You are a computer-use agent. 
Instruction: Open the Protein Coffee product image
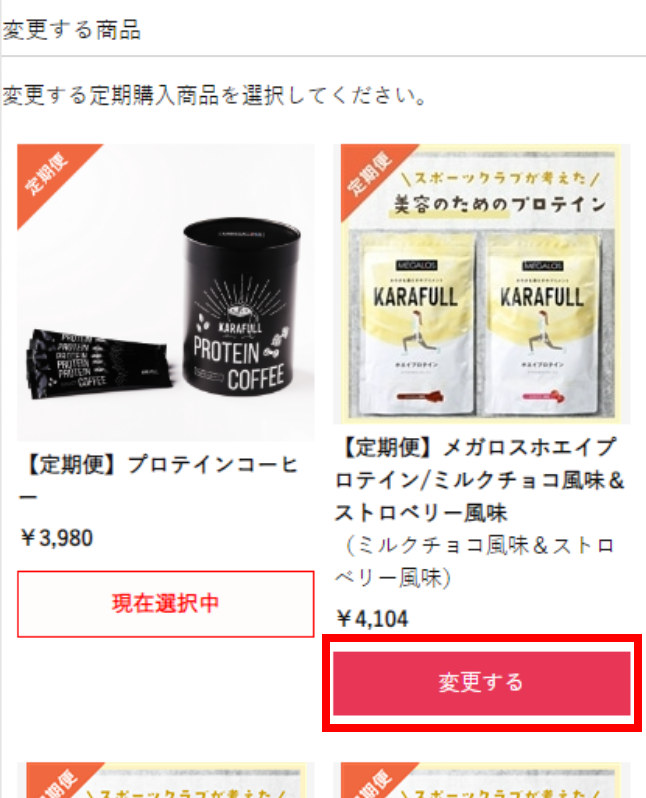165,293
